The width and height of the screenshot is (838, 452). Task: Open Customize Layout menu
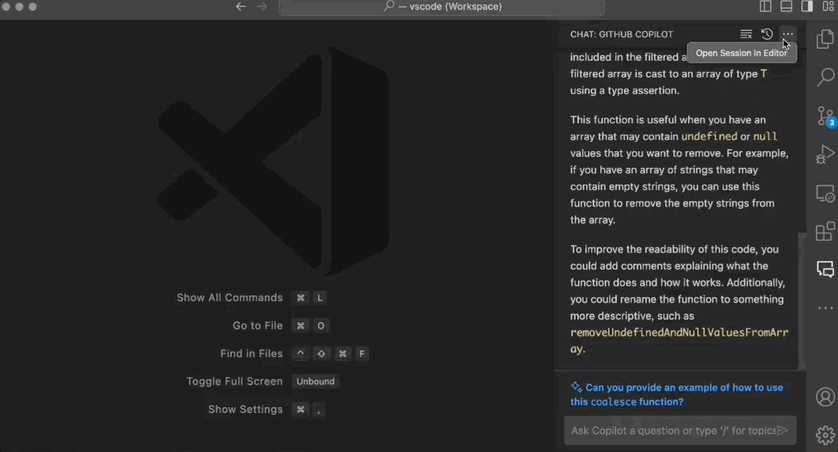(x=828, y=6)
